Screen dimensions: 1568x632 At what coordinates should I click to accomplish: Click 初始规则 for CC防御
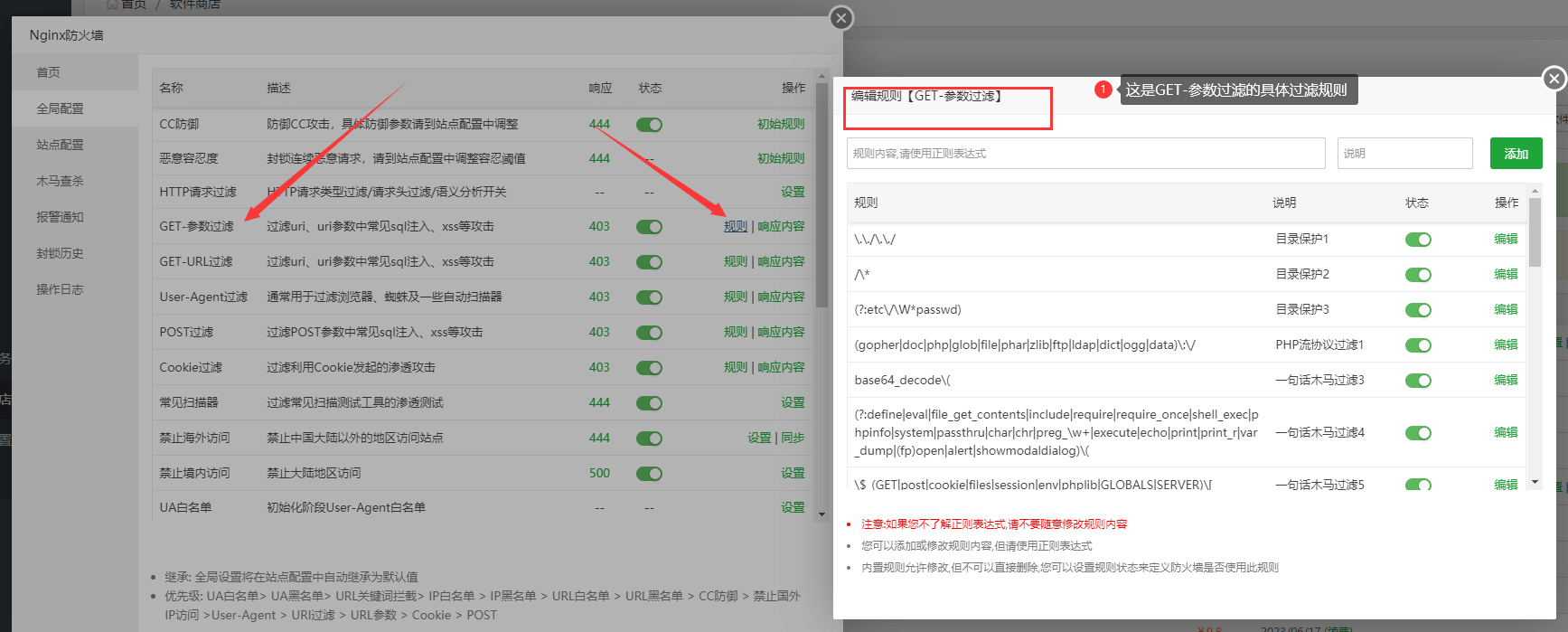[x=781, y=124]
